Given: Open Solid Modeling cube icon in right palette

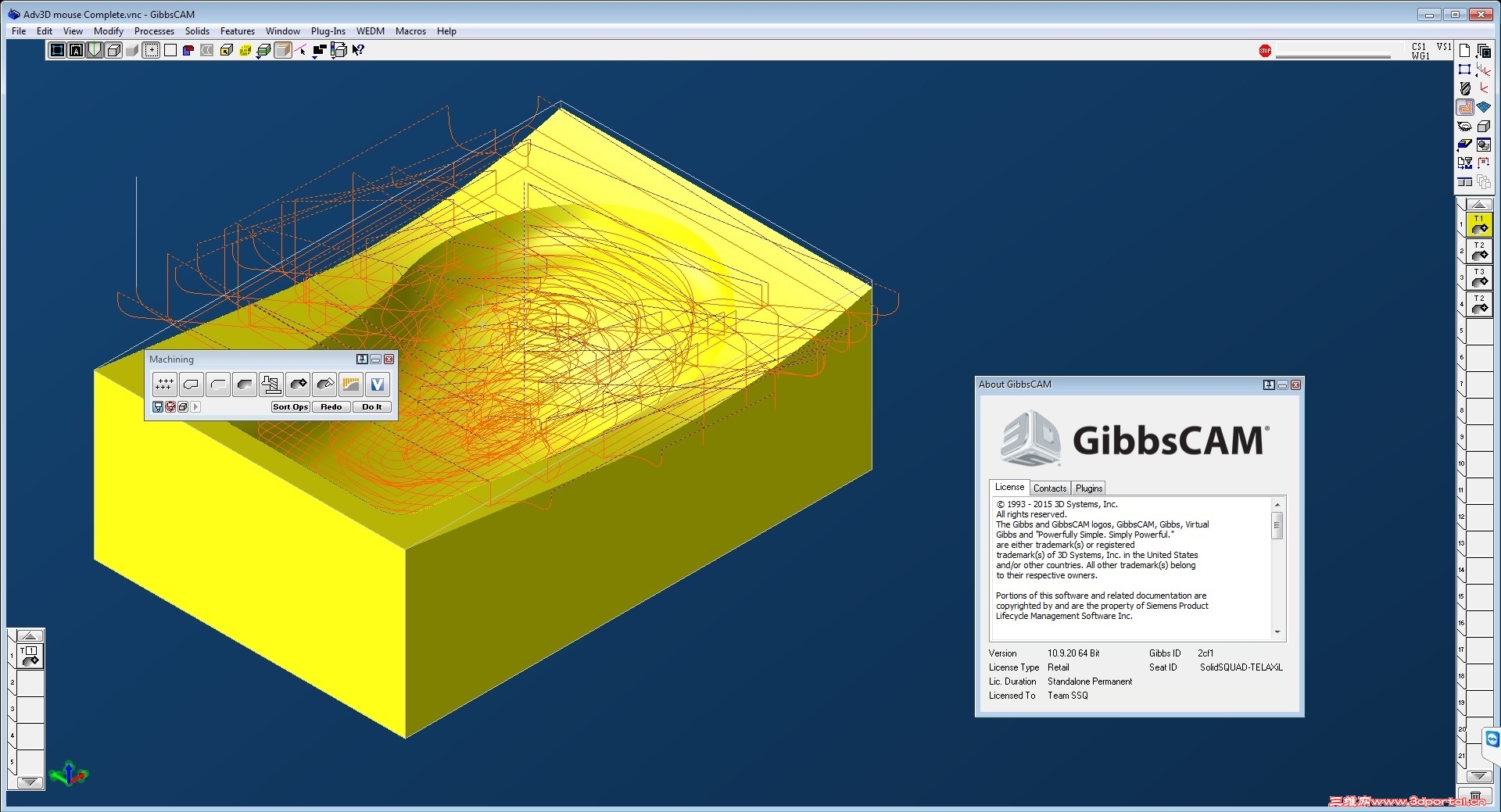Looking at the screenshot, I should point(1484,126).
